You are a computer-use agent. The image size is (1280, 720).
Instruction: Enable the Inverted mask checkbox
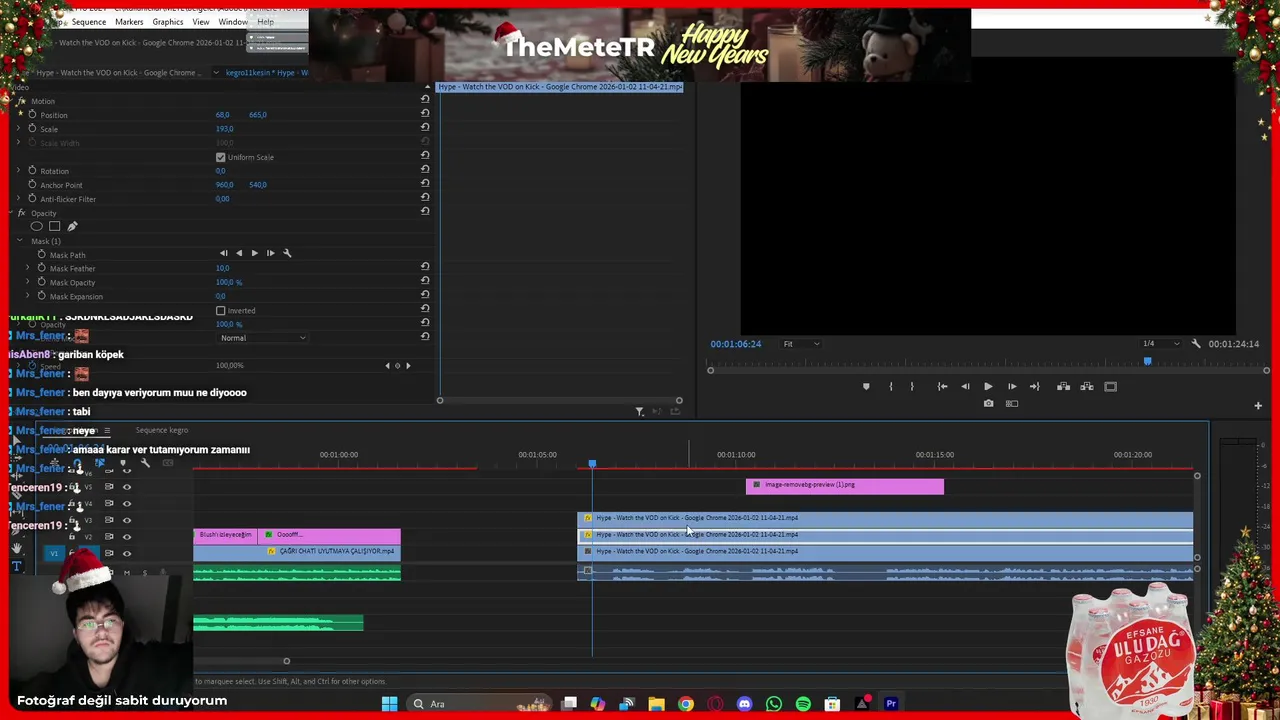[x=221, y=310]
